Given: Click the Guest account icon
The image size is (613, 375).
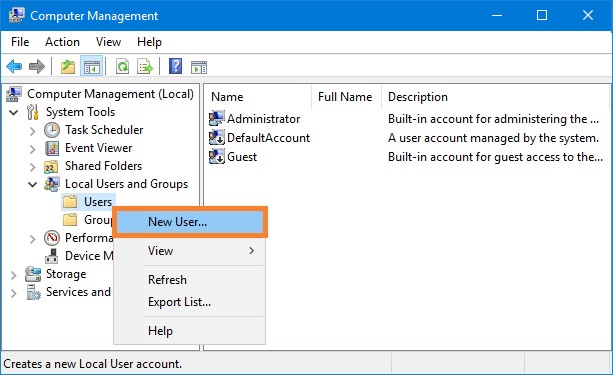Looking at the screenshot, I should tap(217, 157).
